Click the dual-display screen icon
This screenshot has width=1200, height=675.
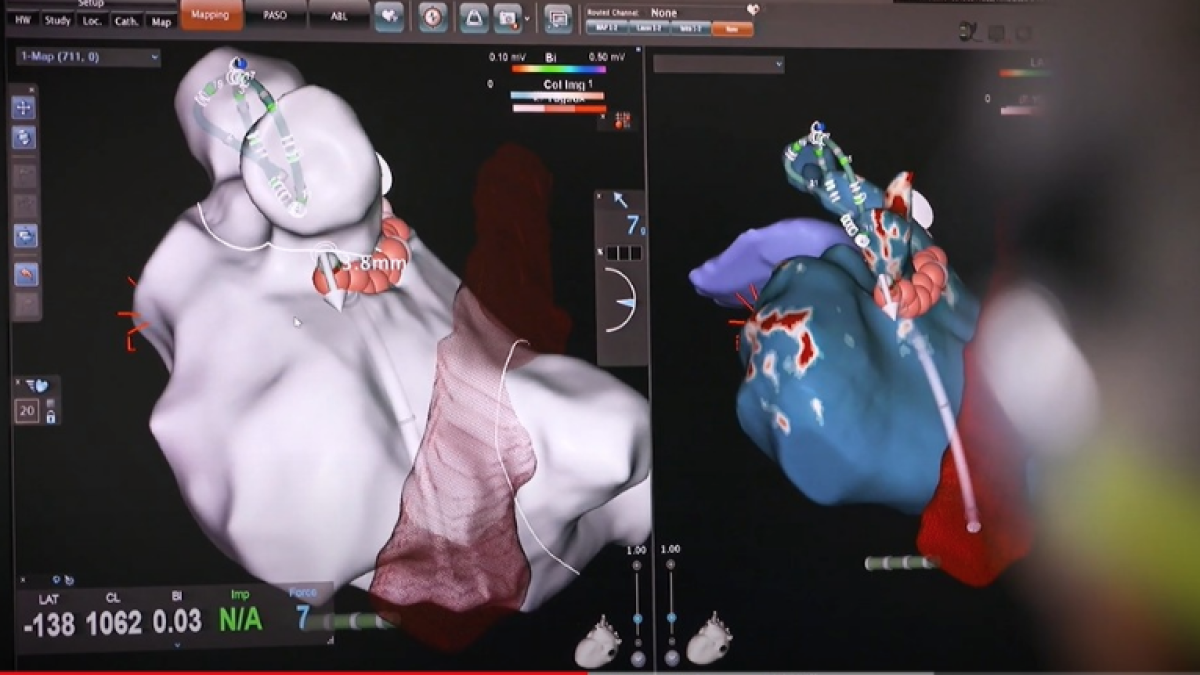557,16
